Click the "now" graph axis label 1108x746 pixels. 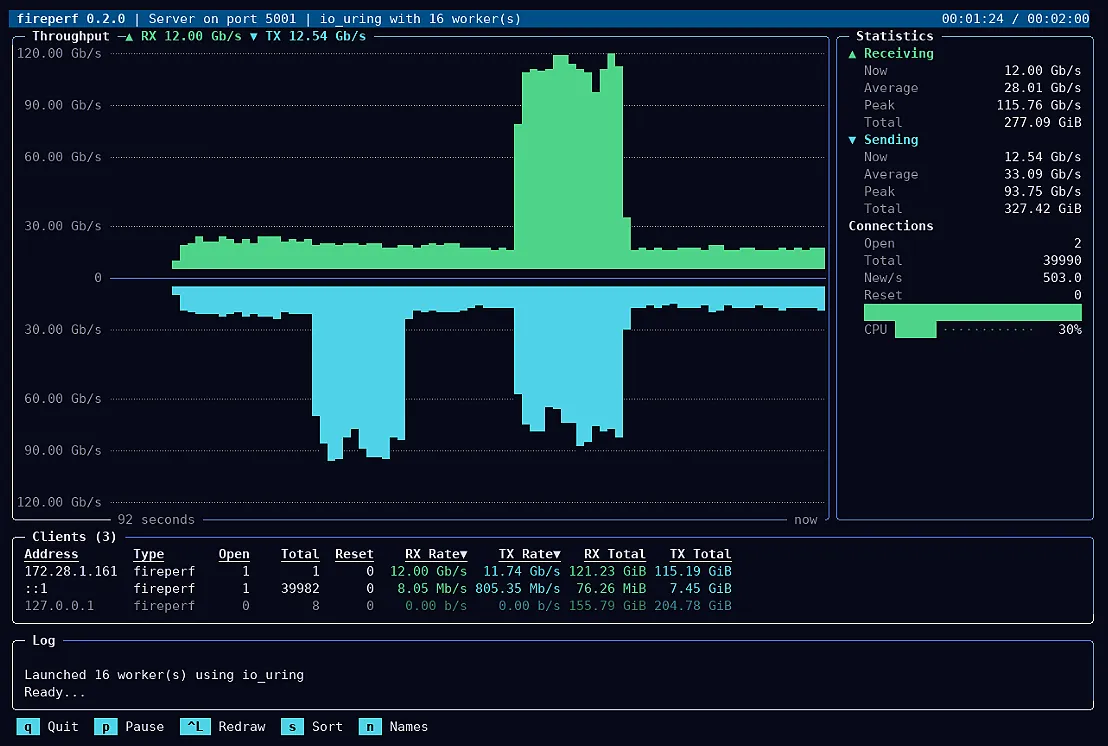806,519
